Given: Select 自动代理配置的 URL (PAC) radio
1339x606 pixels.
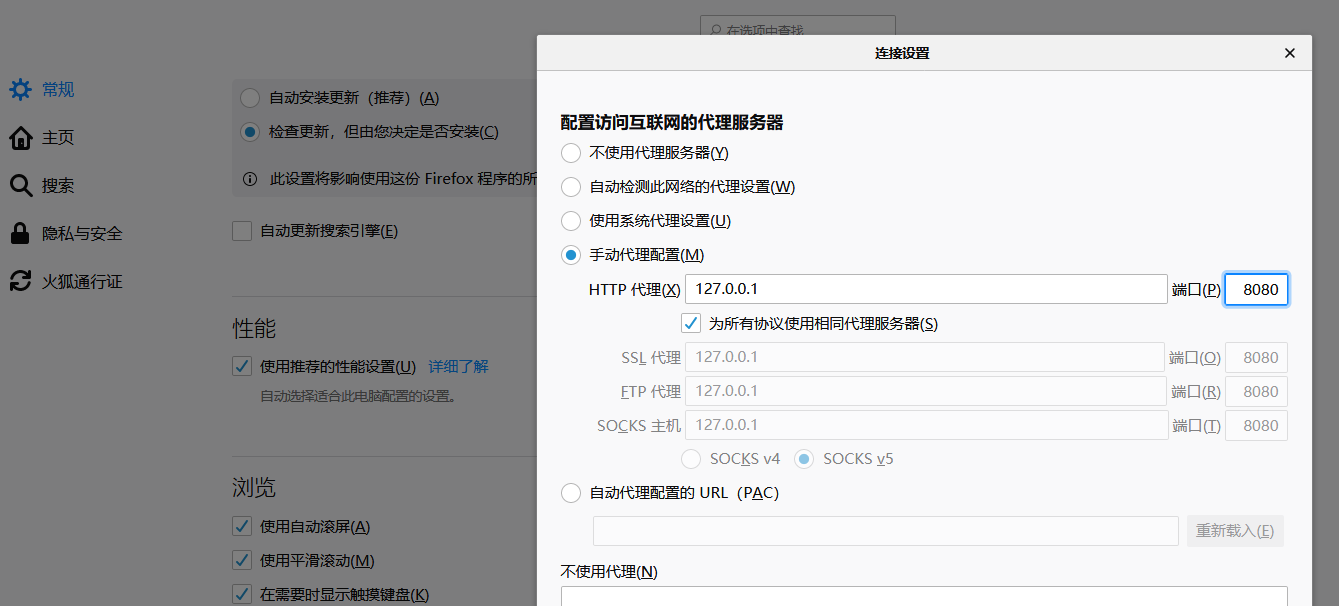Looking at the screenshot, I should point(571,493).
